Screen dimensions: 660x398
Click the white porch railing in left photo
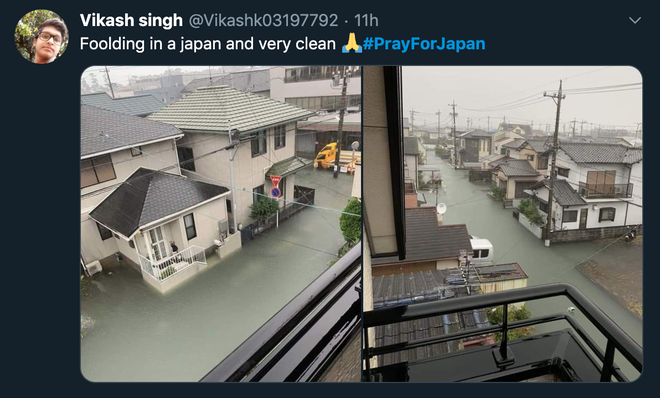pos(173,263)
